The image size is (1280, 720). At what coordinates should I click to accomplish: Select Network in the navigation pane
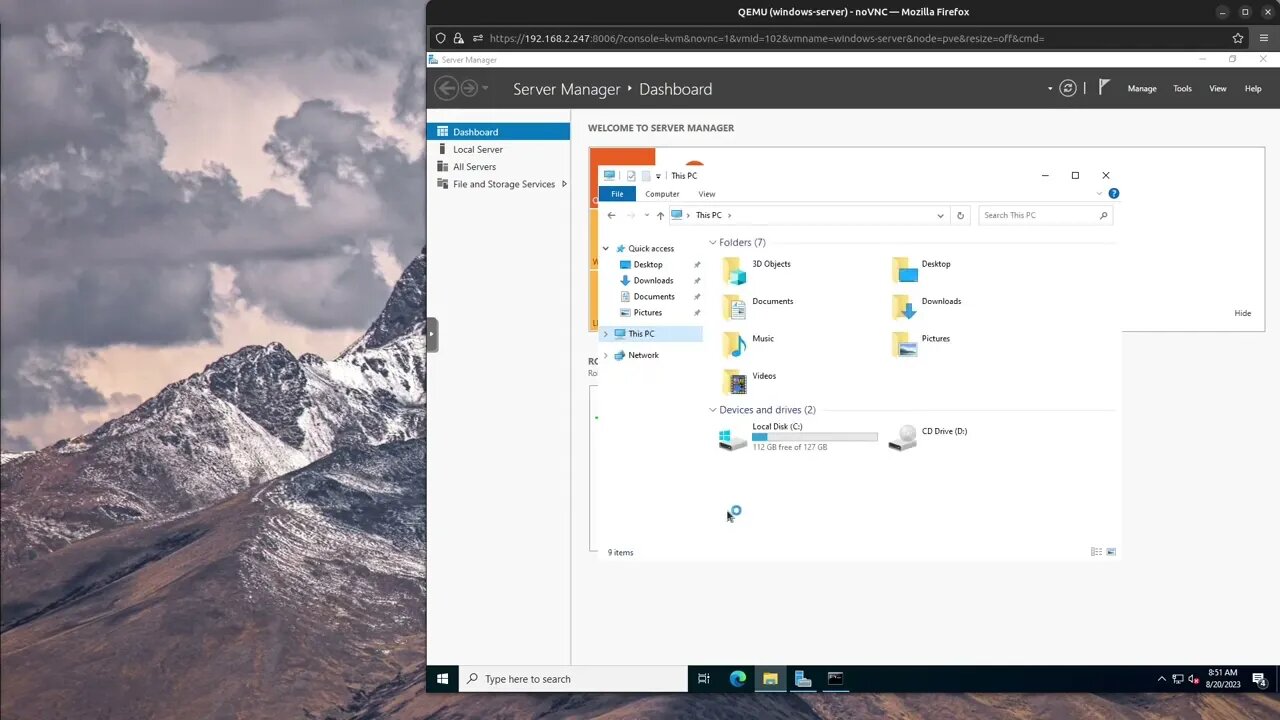click(x=643, y=355)
